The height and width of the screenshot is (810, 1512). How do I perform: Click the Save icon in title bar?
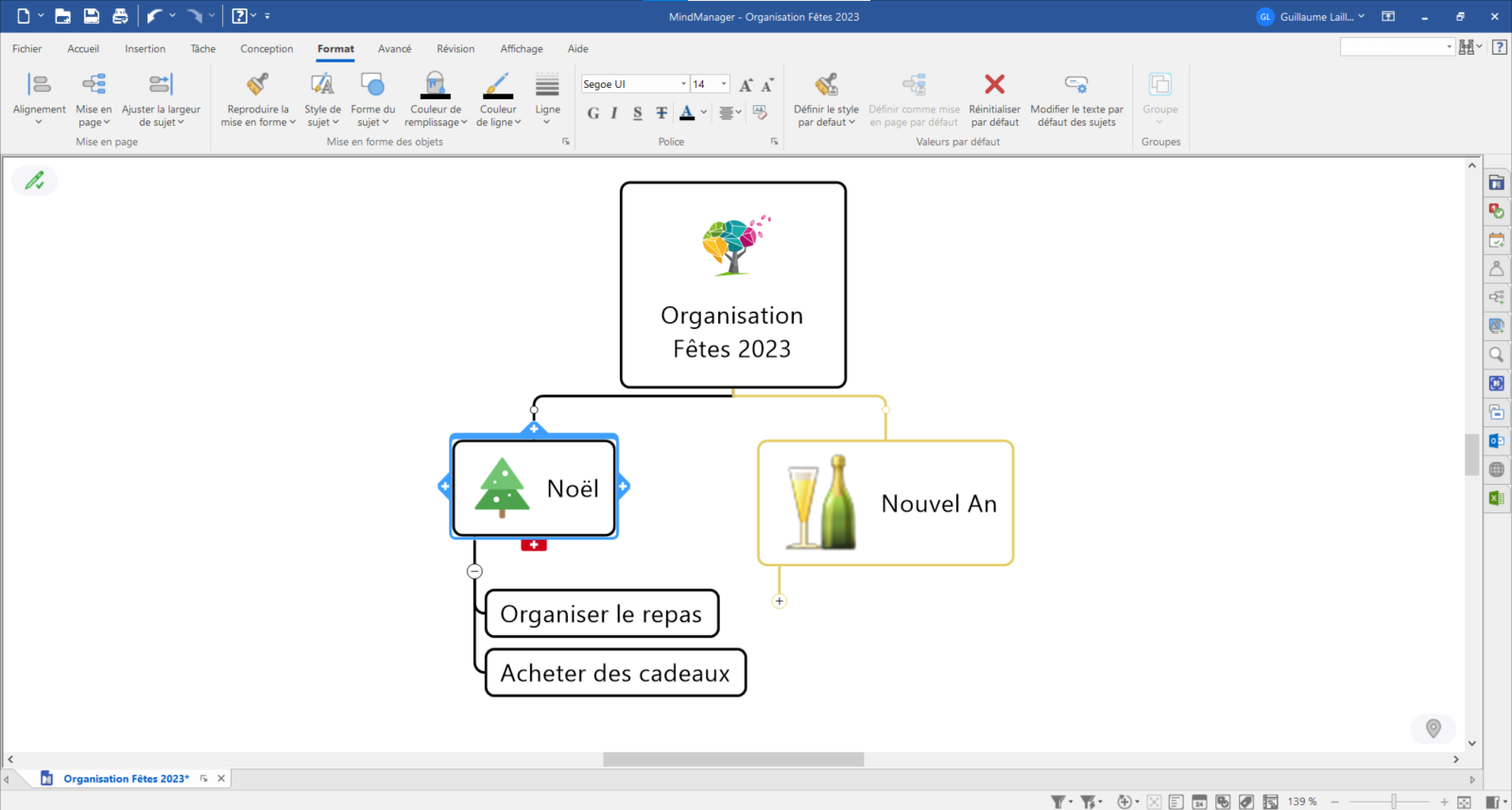click(92, 16)
